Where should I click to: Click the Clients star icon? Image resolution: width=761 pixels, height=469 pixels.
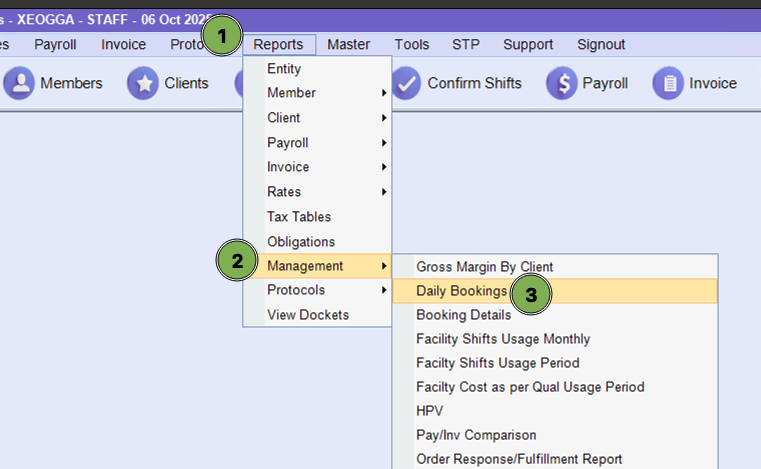tap(143, 84)
